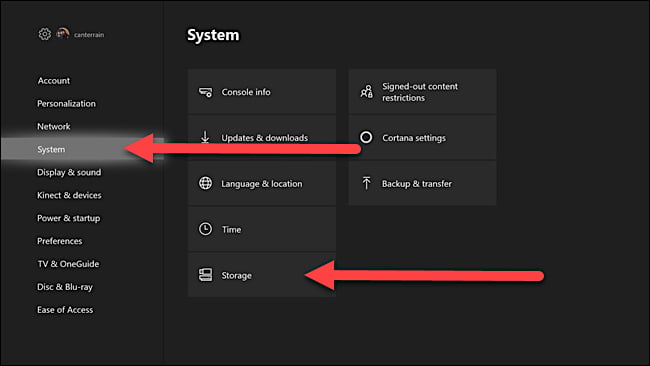Open the Account settings category
Screen dimensions: 650x366
click(x=54, y=80)
